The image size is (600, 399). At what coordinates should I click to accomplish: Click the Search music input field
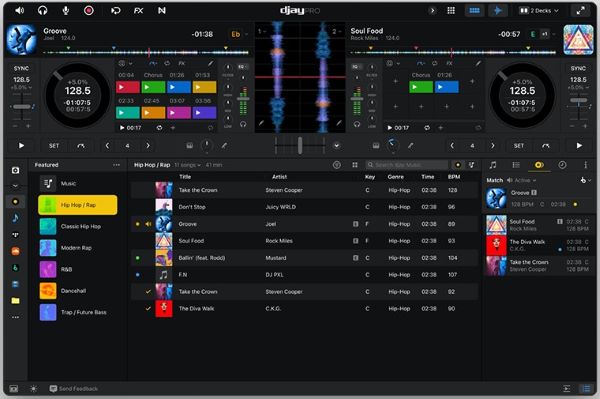407,165
